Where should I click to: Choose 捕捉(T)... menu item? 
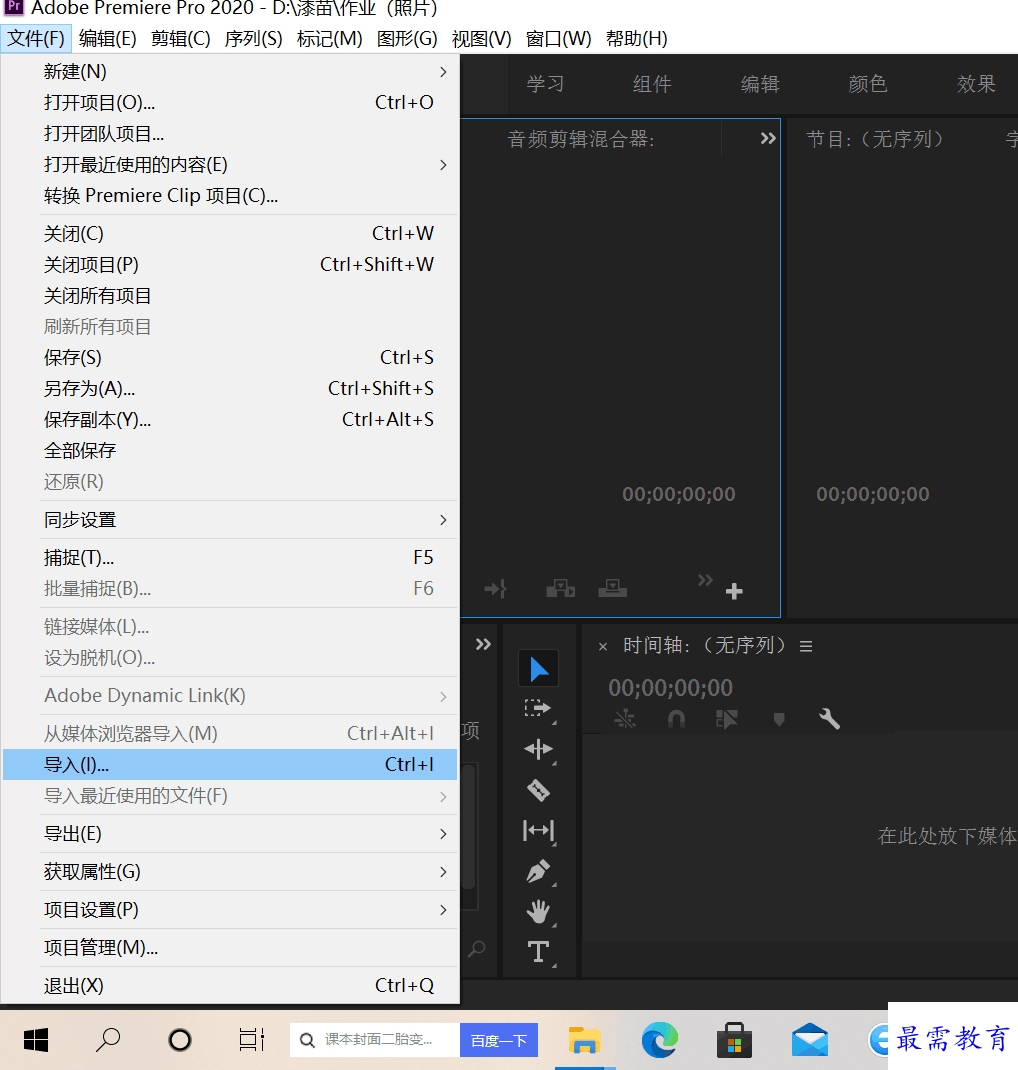[x=230, y=558]
